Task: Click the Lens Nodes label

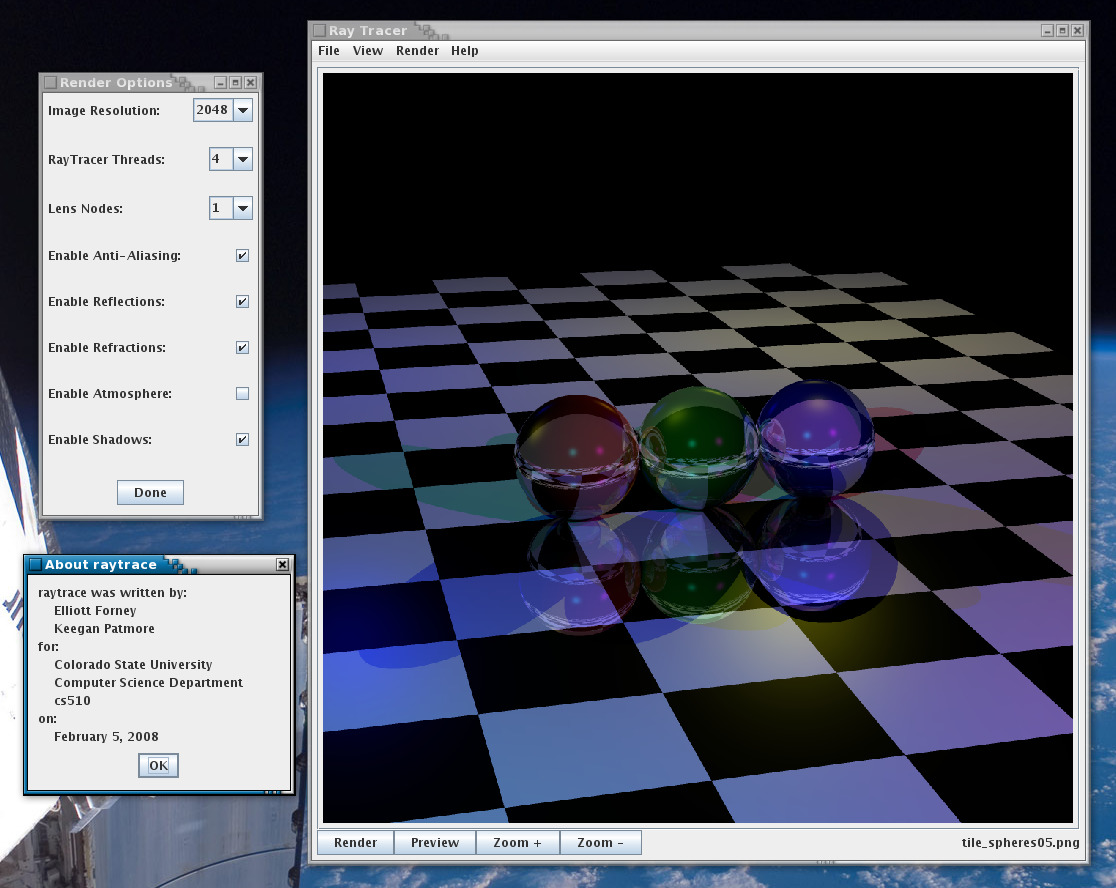Action: (x=85, y=208)
